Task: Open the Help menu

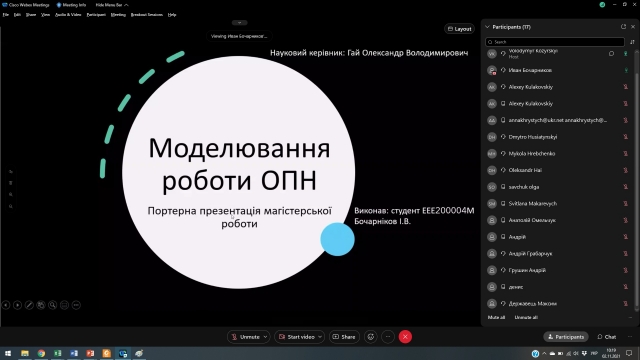Action: tap(172, 15)
